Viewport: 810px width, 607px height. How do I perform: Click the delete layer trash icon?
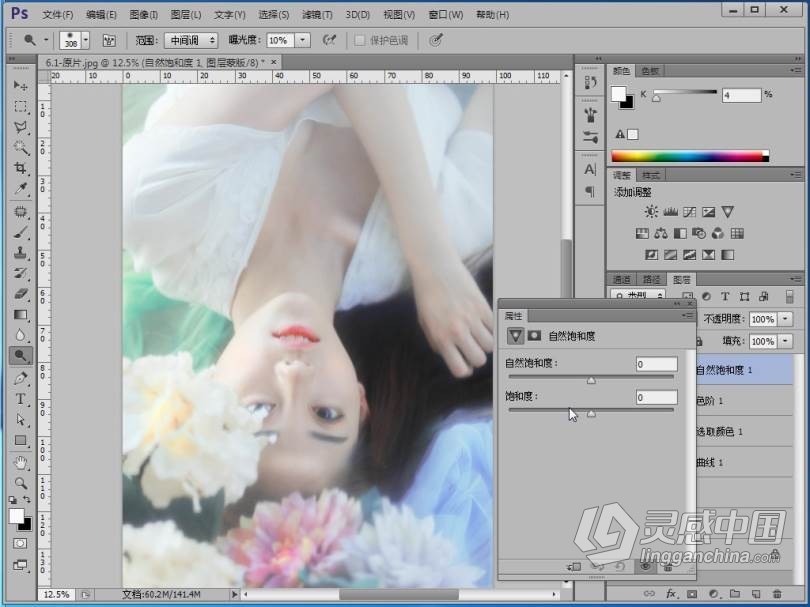pos(777,594)
